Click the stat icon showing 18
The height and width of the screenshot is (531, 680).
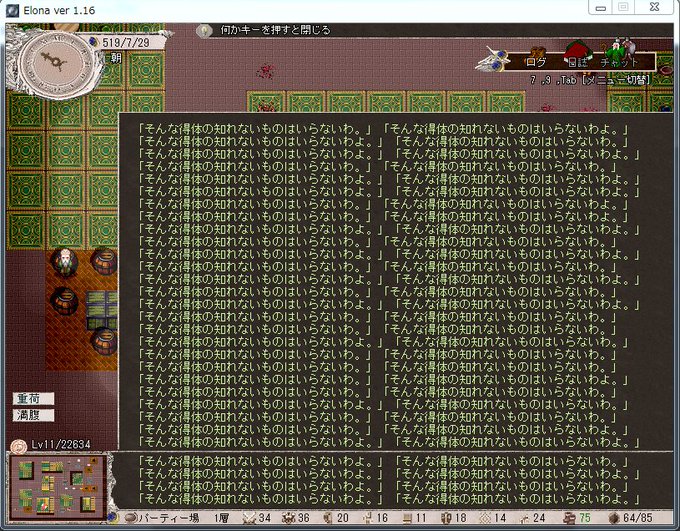[x=446, y=518]
